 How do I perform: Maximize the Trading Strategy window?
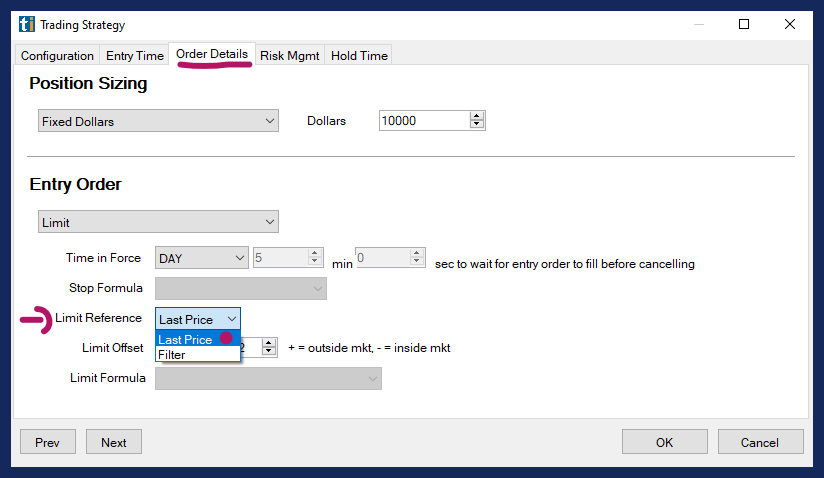pyautogui.click(x=744, y=24)
